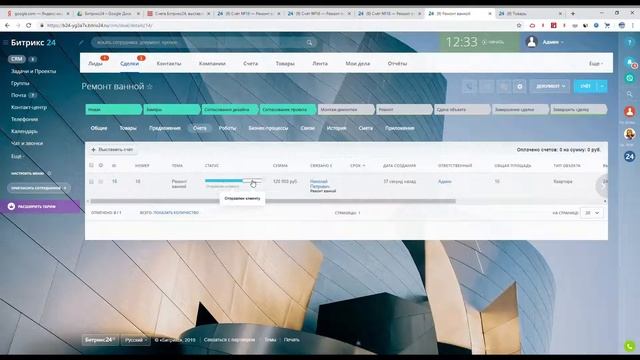The image size is (640, 360).
Task: Open the Лиды tab in CRM menu
Action: [x=95, y=64]
